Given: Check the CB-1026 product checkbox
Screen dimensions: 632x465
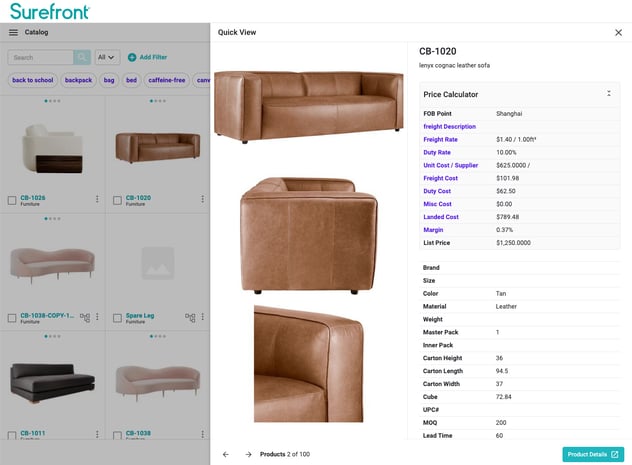Looking at the screenshot, I should 12,200.
